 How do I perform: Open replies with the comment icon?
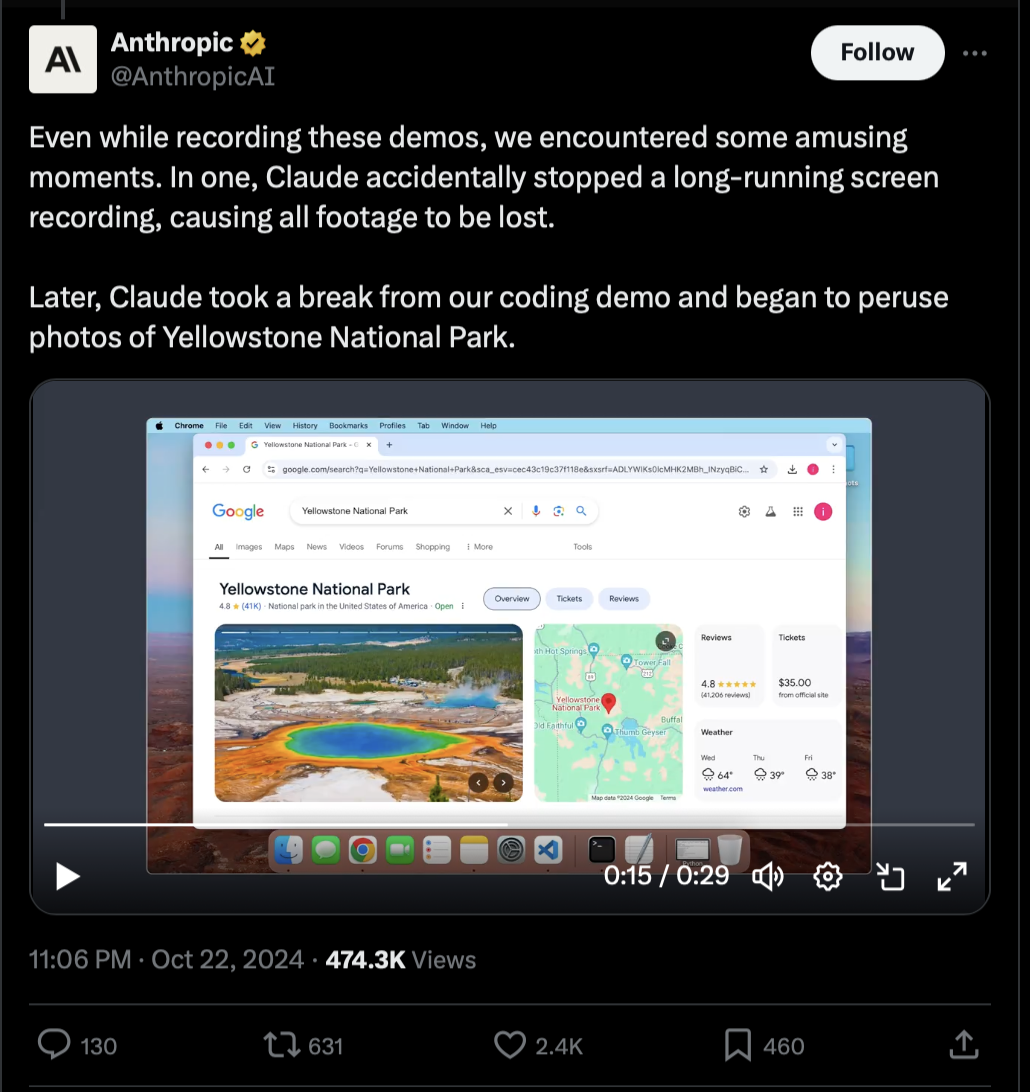[x=54, y=1045]
